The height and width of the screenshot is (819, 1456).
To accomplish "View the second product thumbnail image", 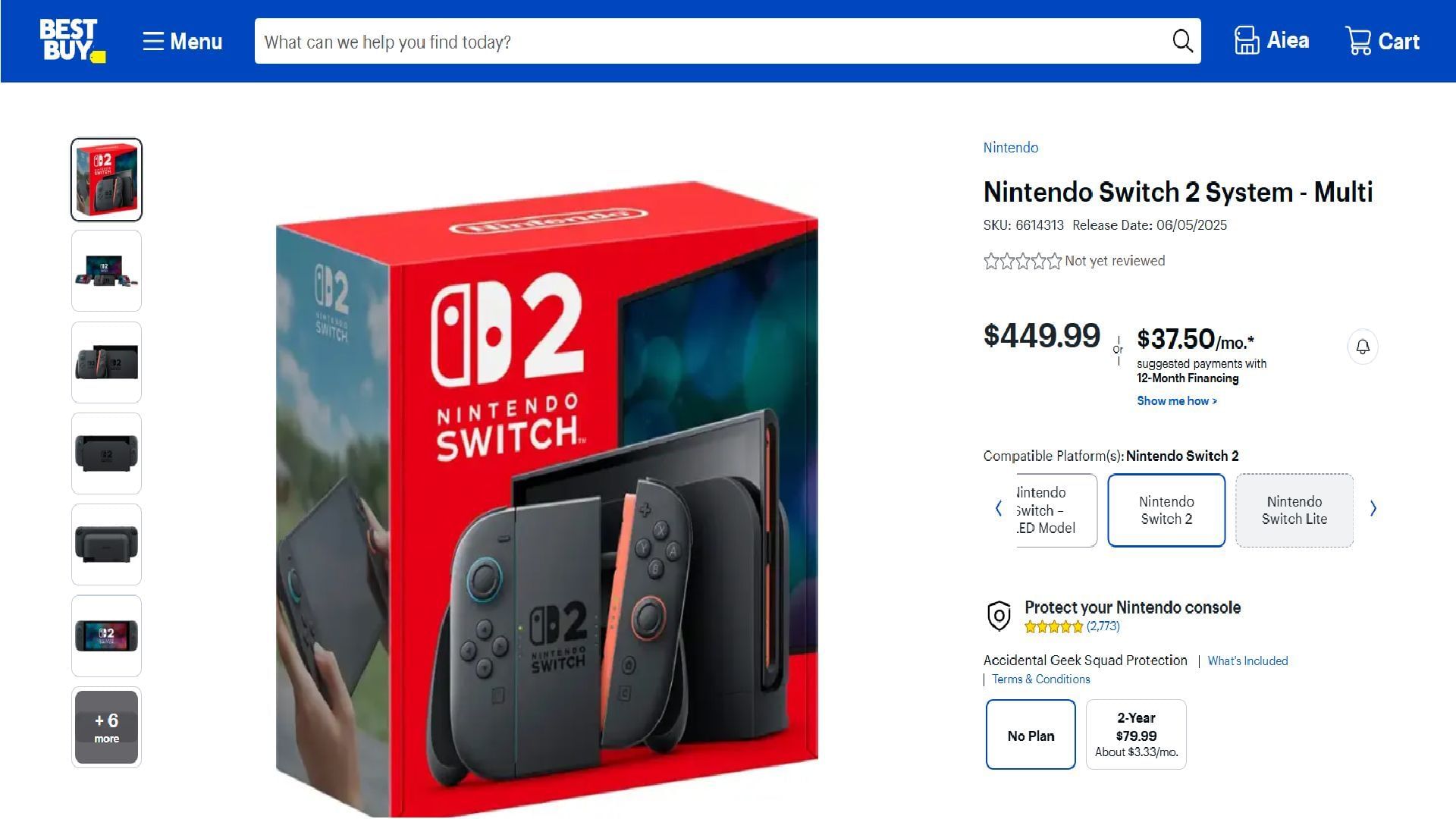I will coord(106,271).
